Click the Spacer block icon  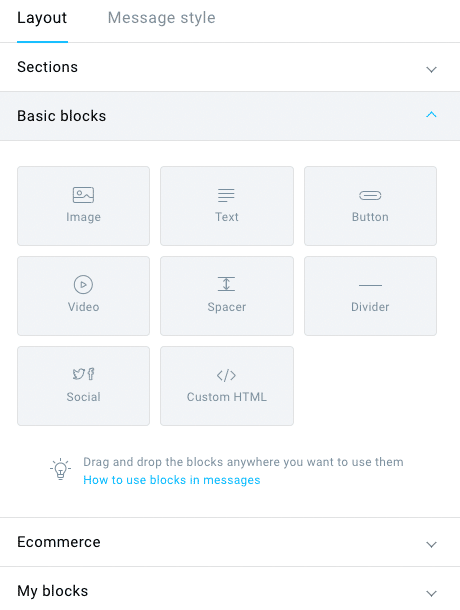click(x=226, y=284)
